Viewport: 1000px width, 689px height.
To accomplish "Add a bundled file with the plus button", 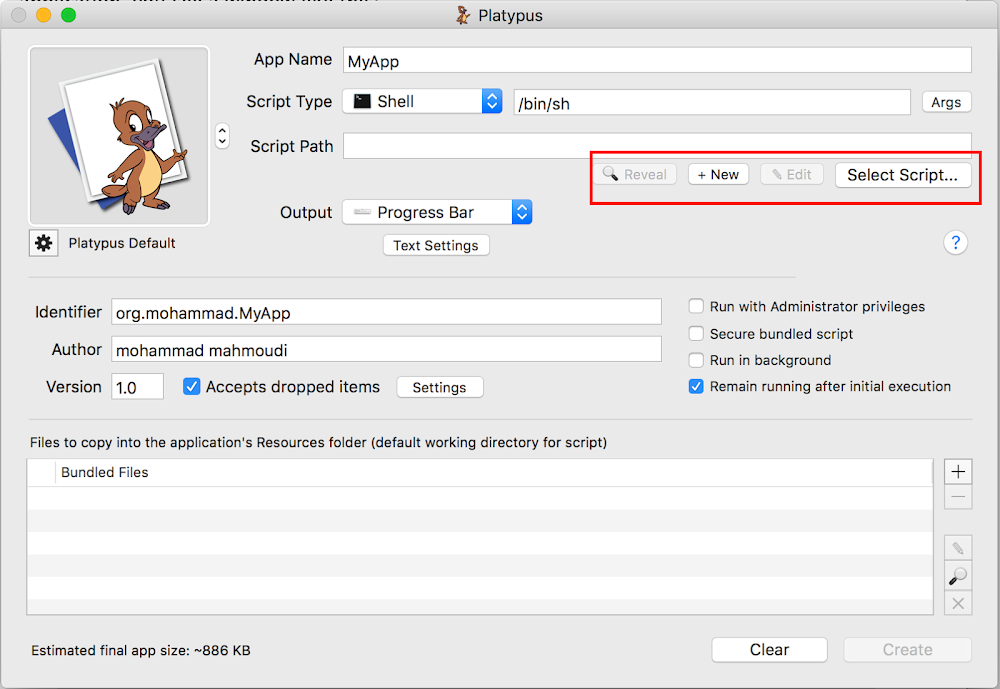I will (x=957, y=471).
